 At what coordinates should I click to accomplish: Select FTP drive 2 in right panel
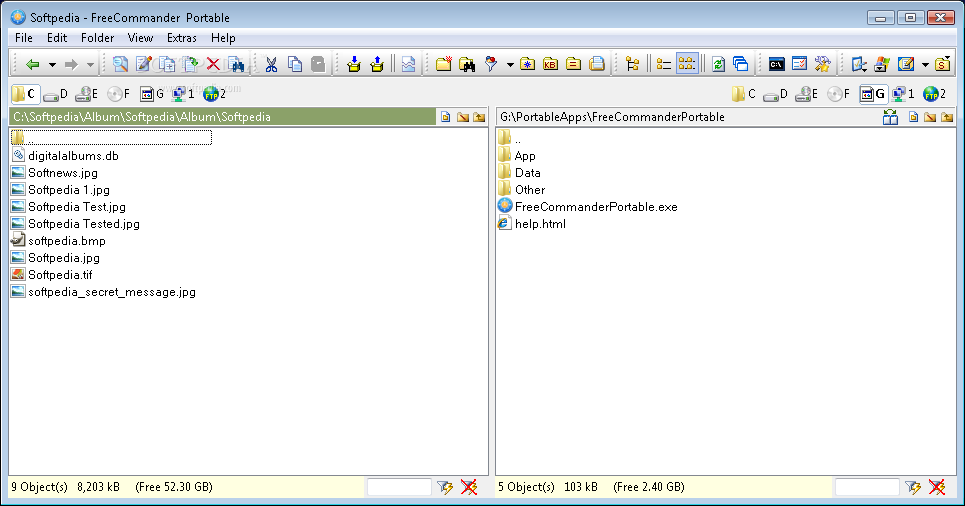[934, 94]
